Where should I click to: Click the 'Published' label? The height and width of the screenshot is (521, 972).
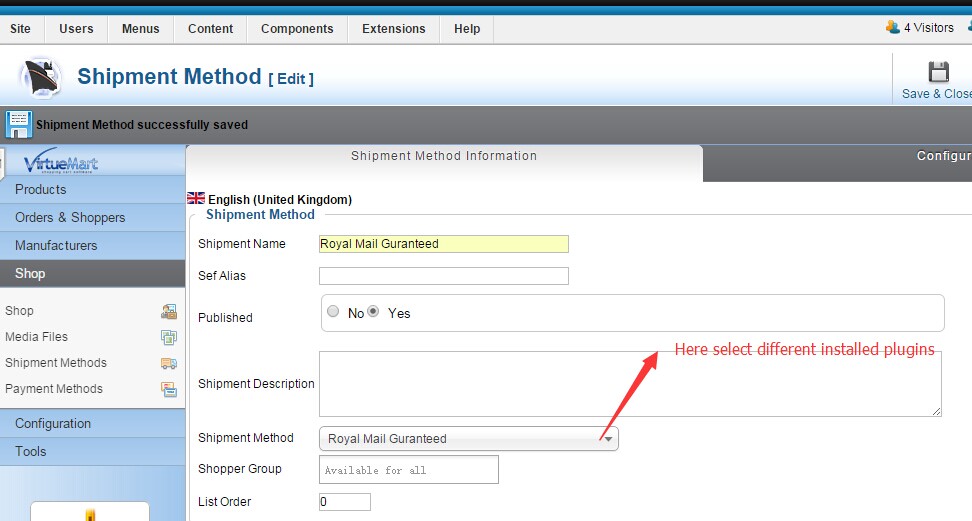(225, 318)
